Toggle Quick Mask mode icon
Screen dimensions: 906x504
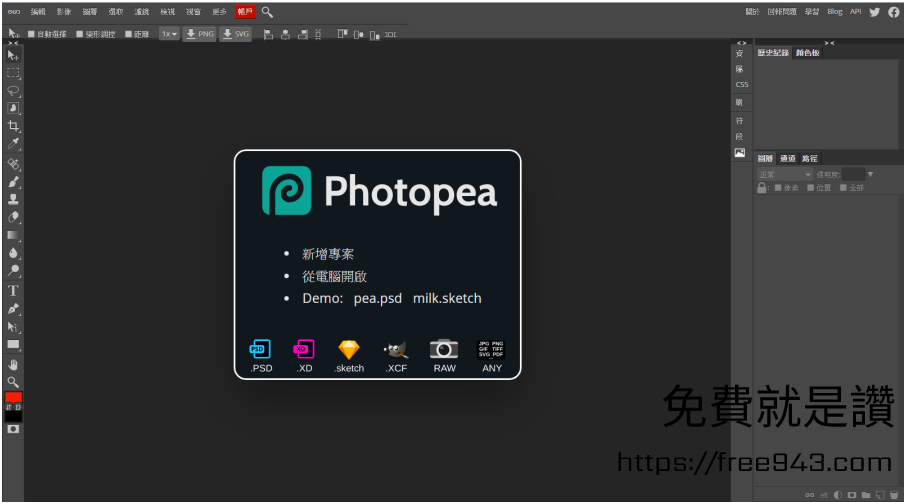click(13, 429)
